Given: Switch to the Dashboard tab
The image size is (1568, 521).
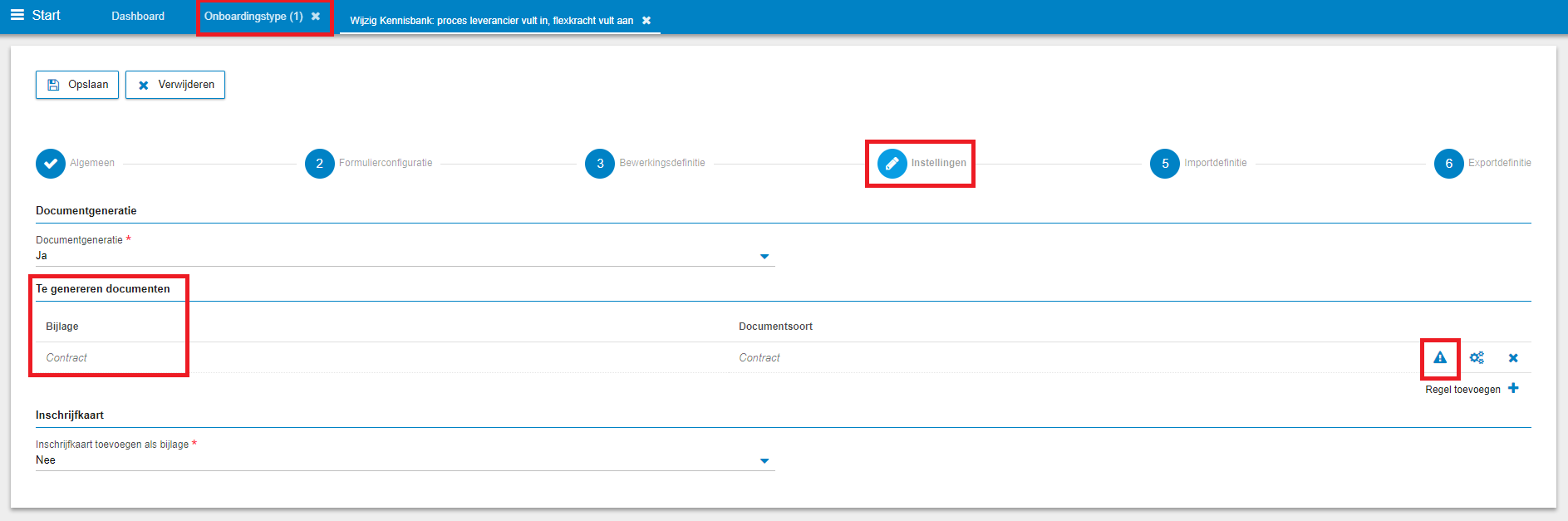Looking at the screenshot, I should coord(138,16).
